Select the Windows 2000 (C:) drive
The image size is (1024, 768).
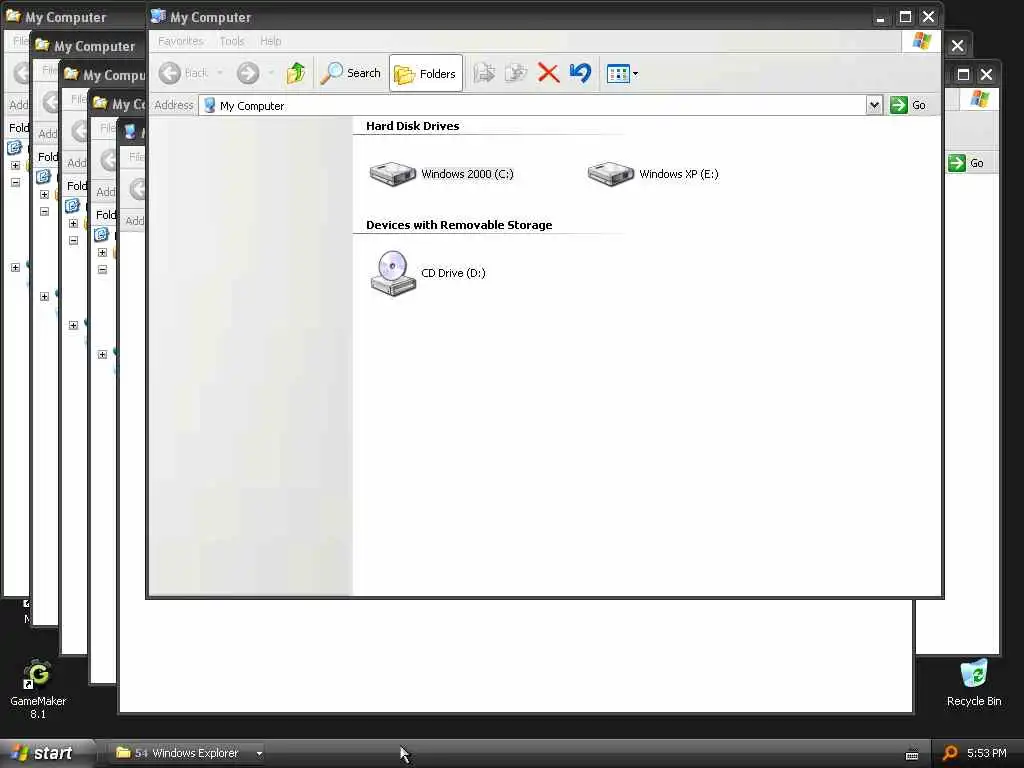click(x=442, y=174)
